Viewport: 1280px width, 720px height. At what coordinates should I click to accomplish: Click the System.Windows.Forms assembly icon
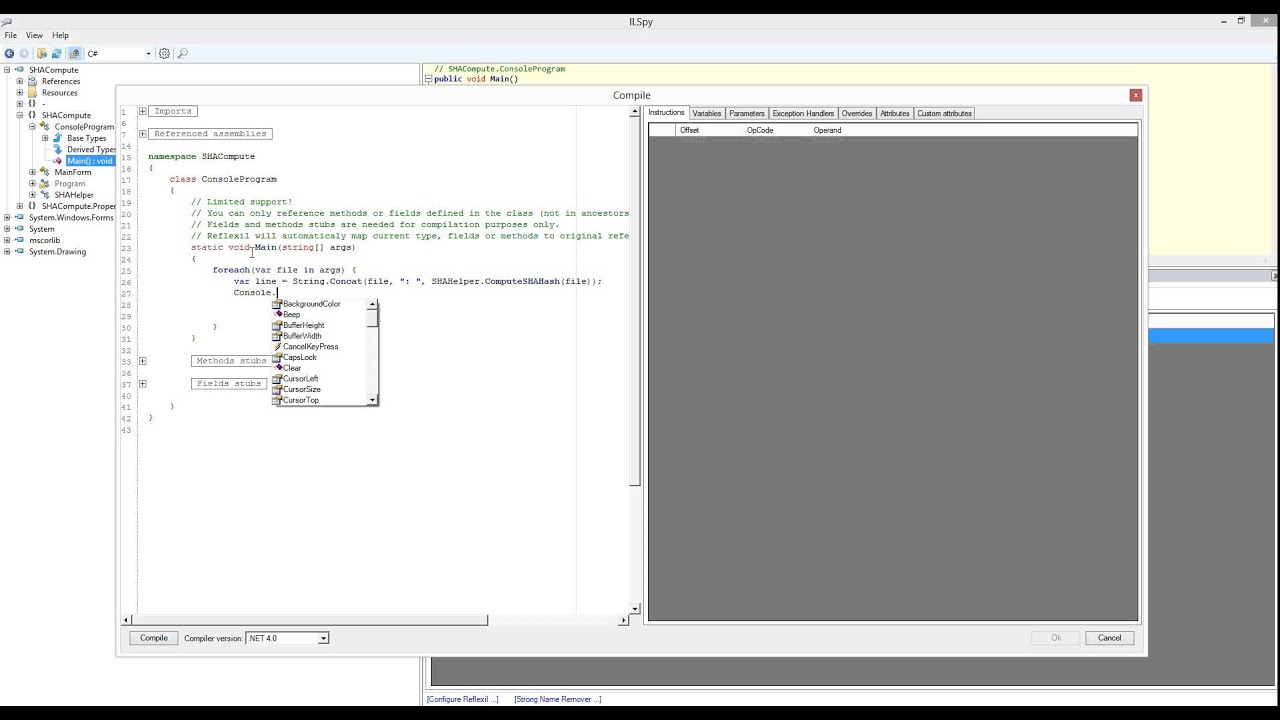click(x=20, y=217)
